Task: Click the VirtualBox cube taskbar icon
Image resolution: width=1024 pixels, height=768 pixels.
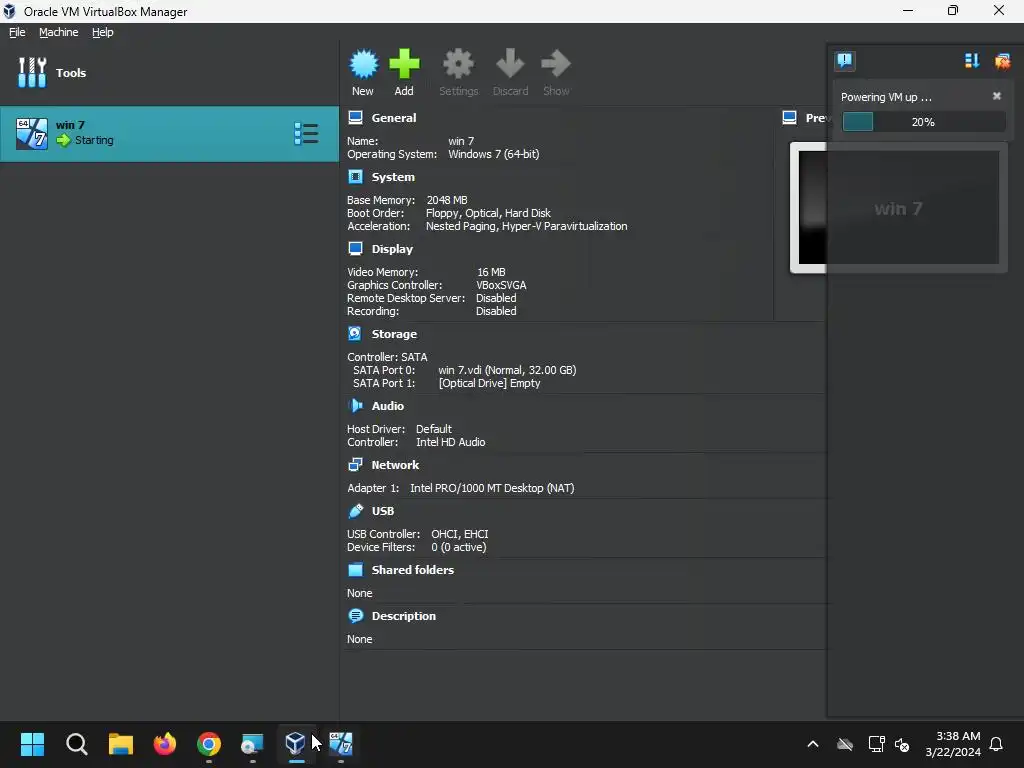Action: [296, 744]
